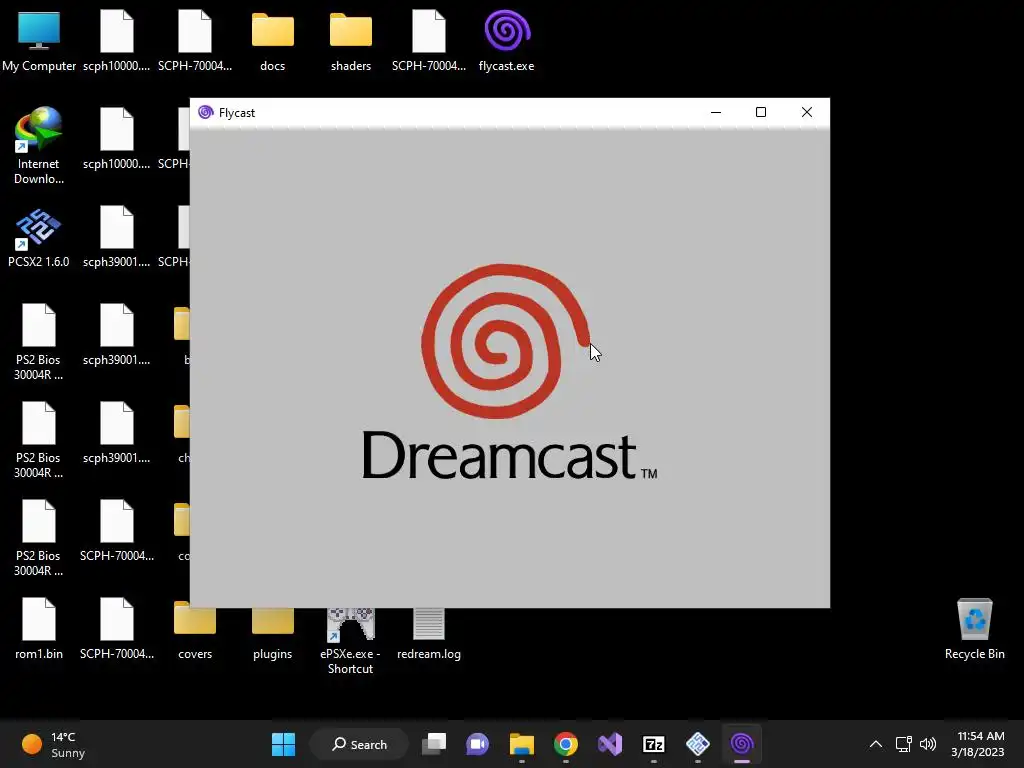Maximize the Flycast window

(761, 112)
